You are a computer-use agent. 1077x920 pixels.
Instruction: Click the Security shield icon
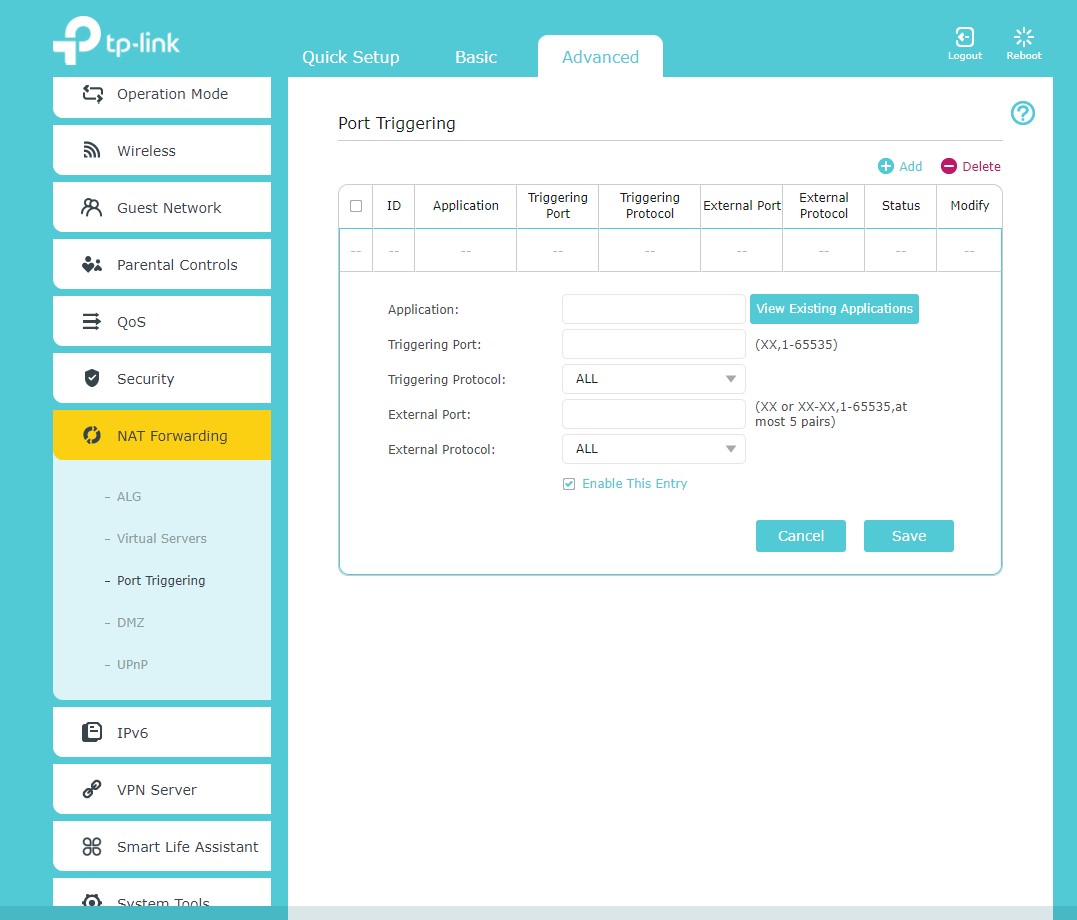[x=91, y=378]
